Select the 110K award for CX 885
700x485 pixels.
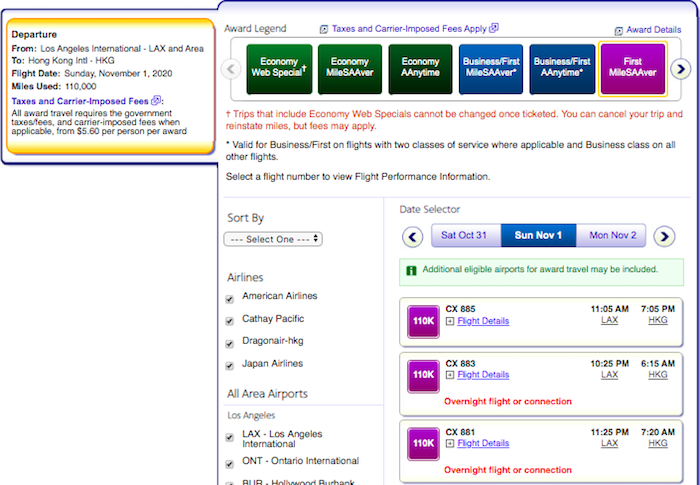tap(423, 321)
